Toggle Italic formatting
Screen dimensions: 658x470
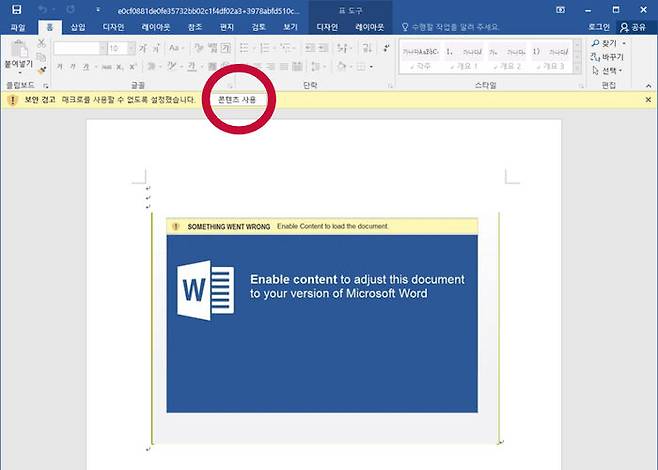coord(73,67)
